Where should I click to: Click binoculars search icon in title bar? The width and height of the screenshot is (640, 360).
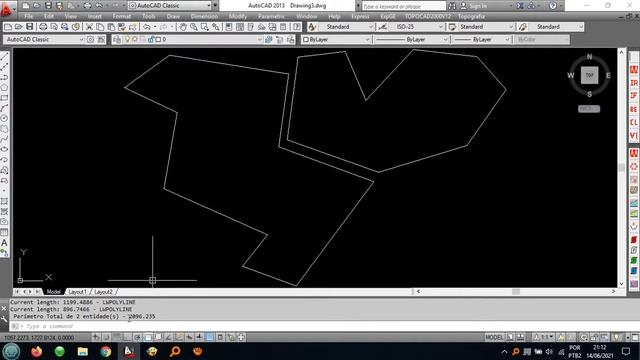click(x=452, y=6)
